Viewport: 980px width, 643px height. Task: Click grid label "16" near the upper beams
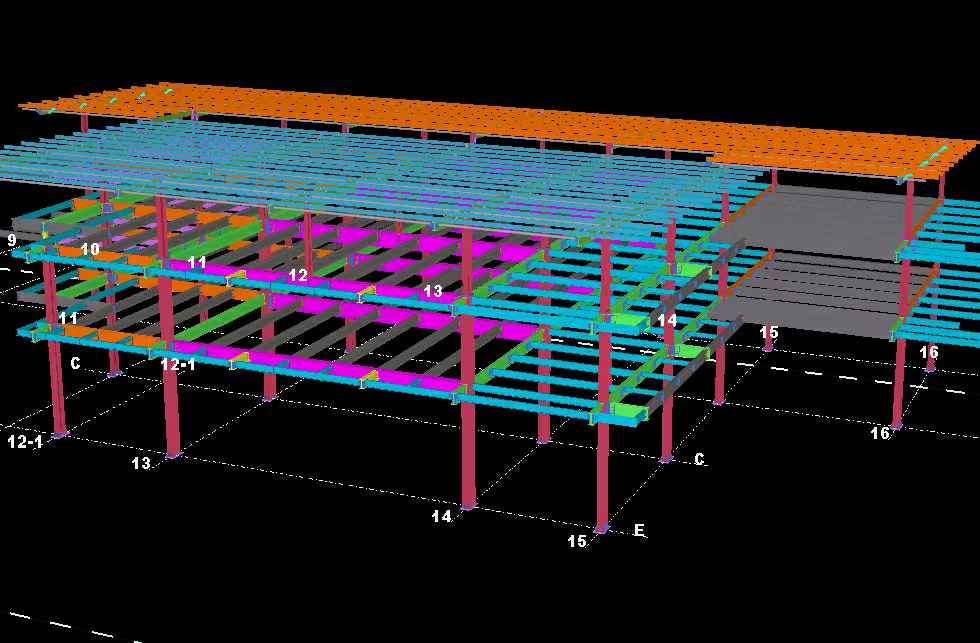click(x=929, y=352)
